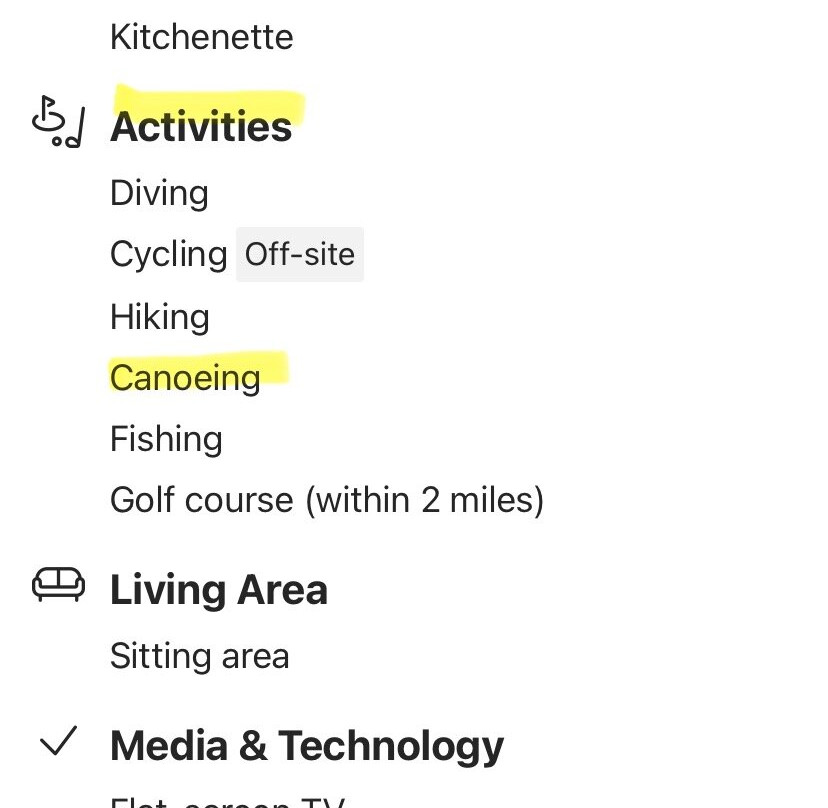Screen dimensions: 828x808
Task: Tap the Kitchenette list item
Action: coord(201,37)
